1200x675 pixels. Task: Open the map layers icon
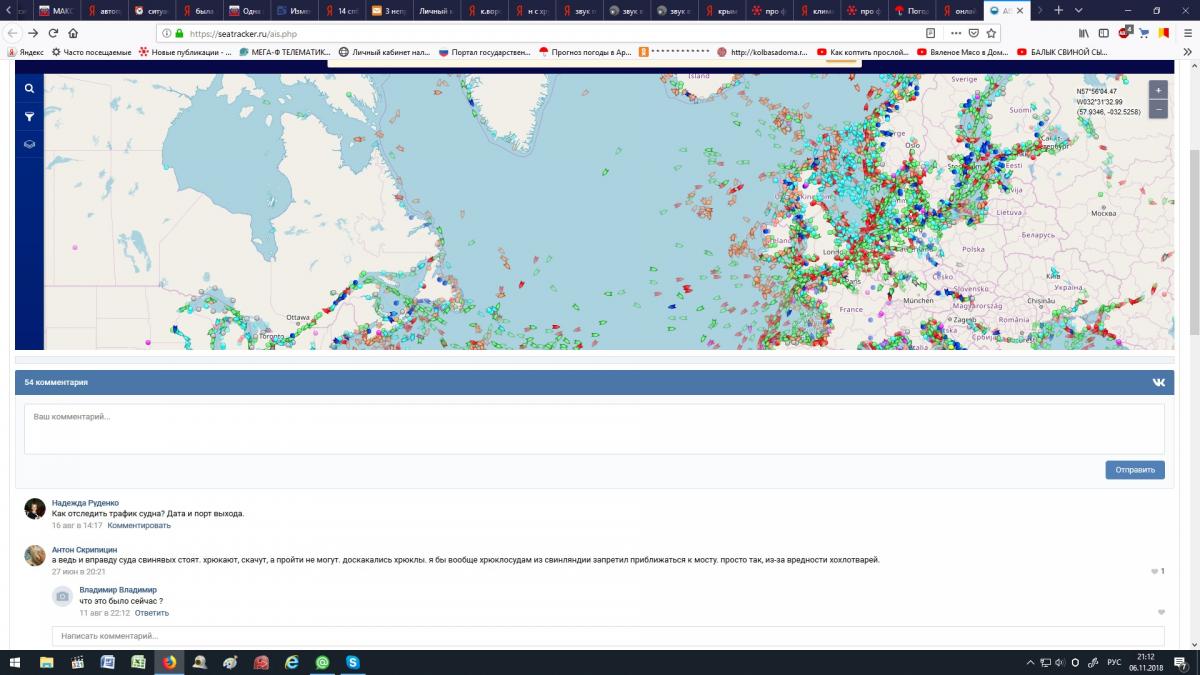pos(30,144)
